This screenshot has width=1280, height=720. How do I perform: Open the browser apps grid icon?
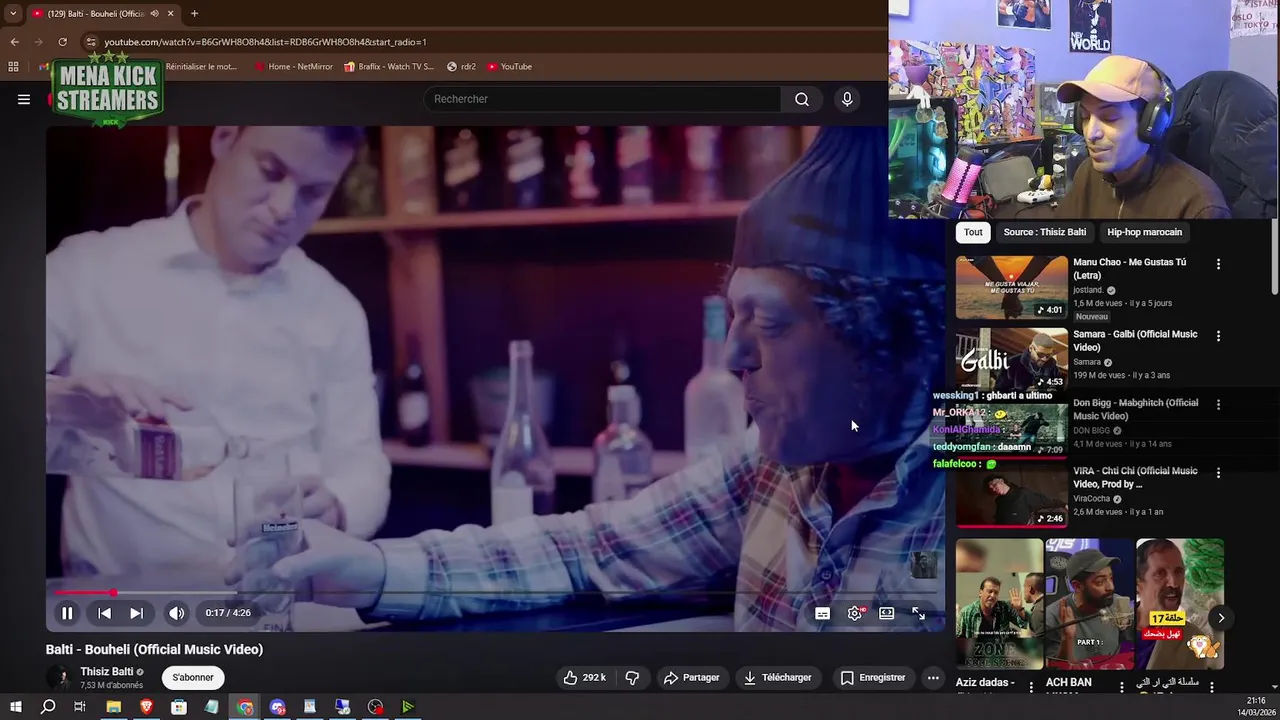(x=13, y=67)
